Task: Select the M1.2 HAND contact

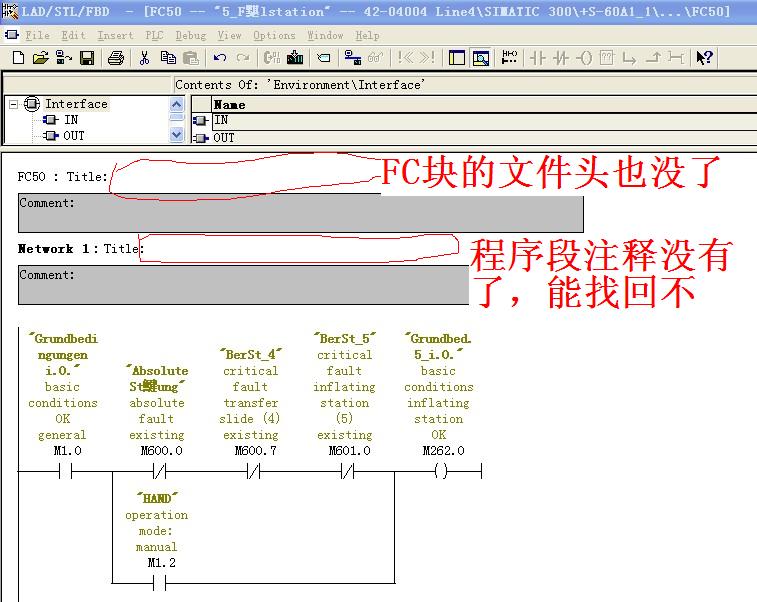Action: coord(159,584)
